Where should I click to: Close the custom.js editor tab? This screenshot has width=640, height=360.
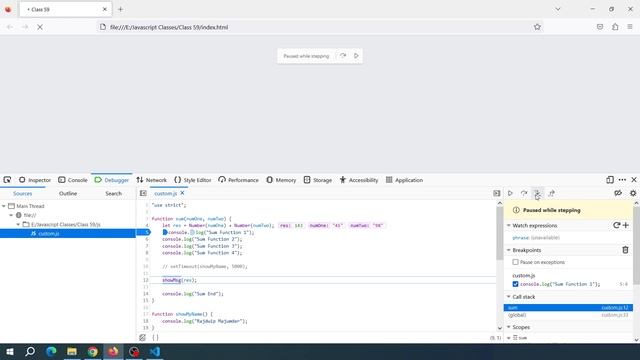(x=182, y=193)
